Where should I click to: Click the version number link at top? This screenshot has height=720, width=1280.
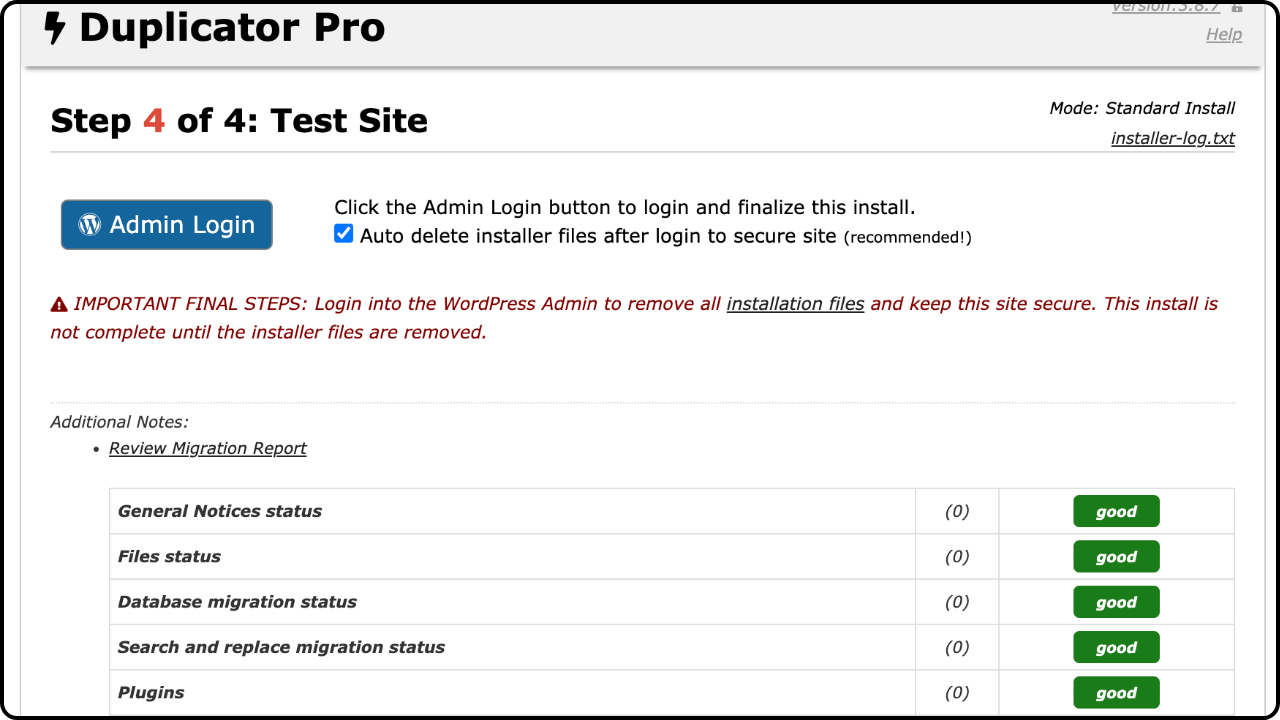point(1166,6)
